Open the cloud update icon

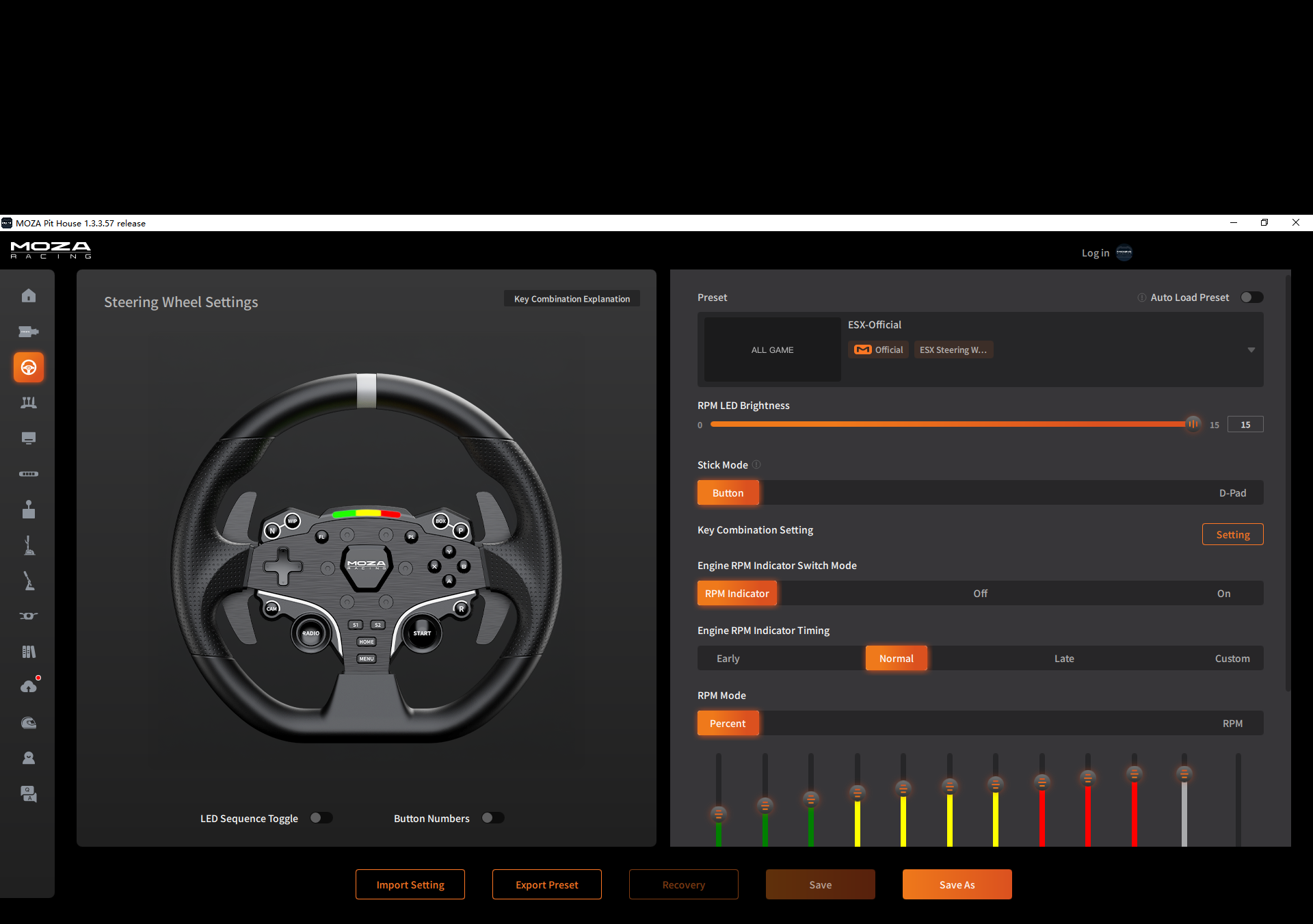(28, 687)
